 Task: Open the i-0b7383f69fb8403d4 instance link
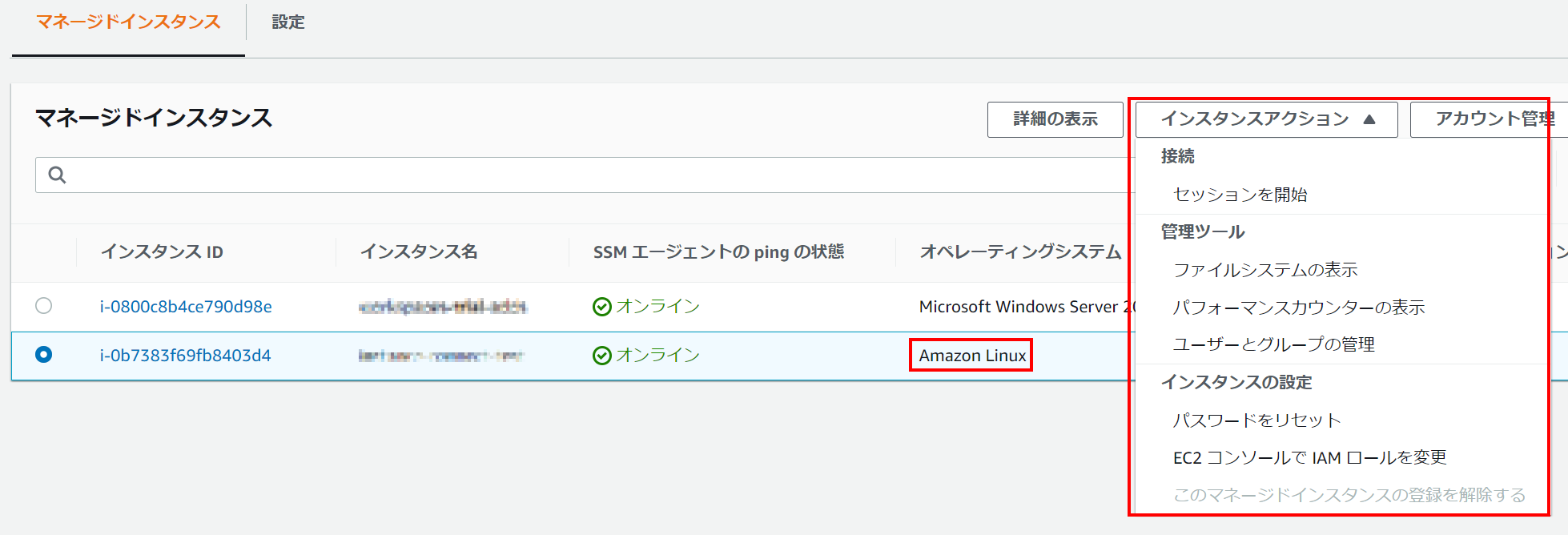pyautogui.click(x=183, y=355)
